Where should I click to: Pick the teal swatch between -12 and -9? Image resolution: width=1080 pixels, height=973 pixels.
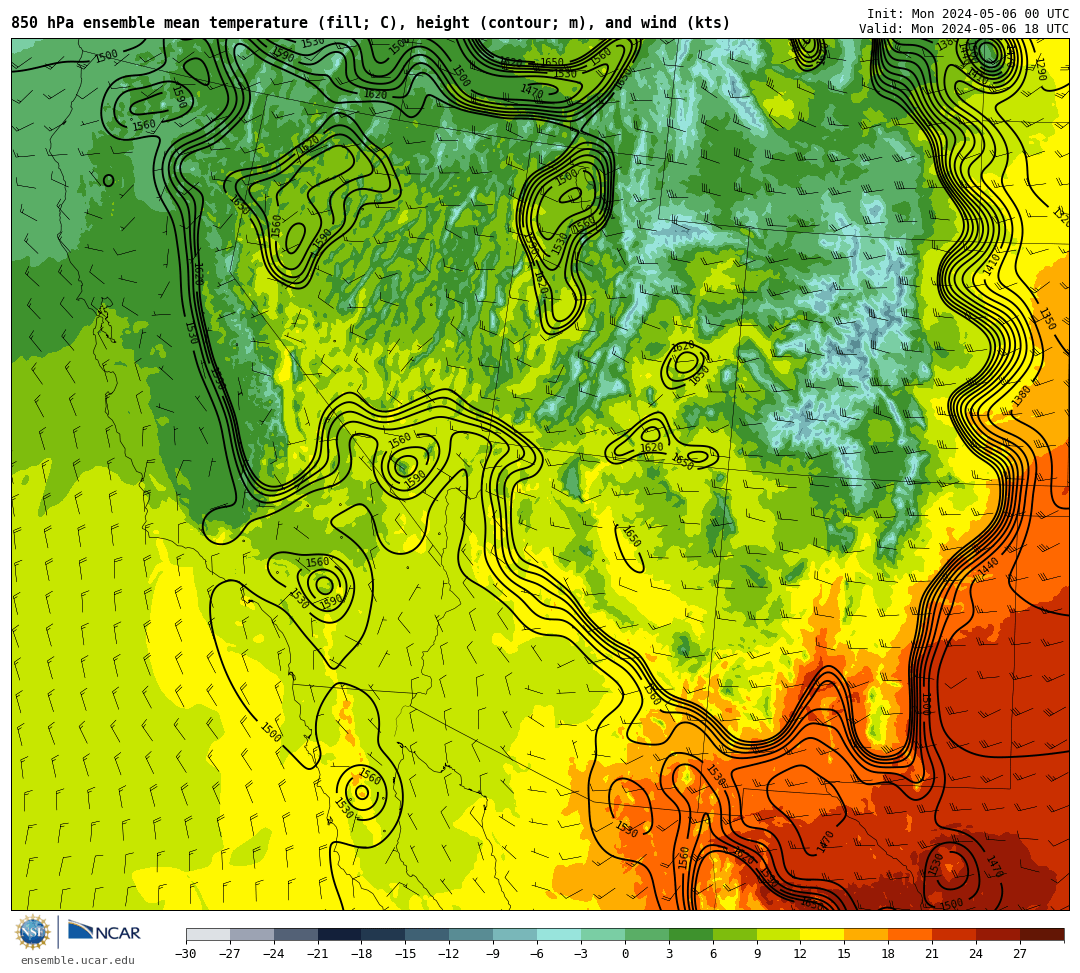[472, 934]
